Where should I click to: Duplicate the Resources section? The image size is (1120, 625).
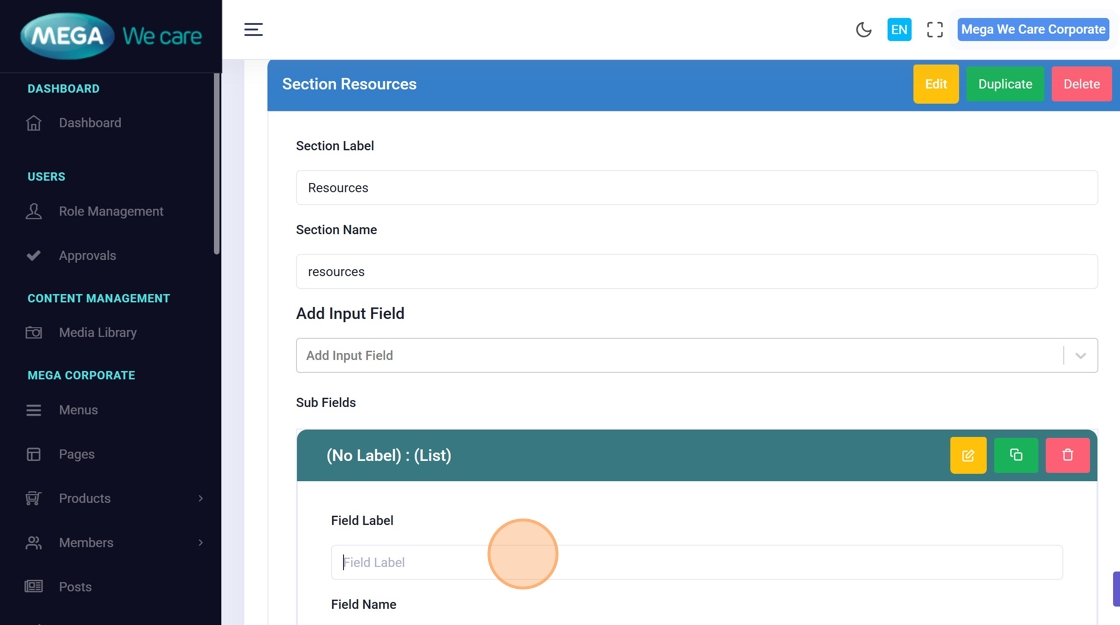pyautogui.click(x=1005, y=84)
